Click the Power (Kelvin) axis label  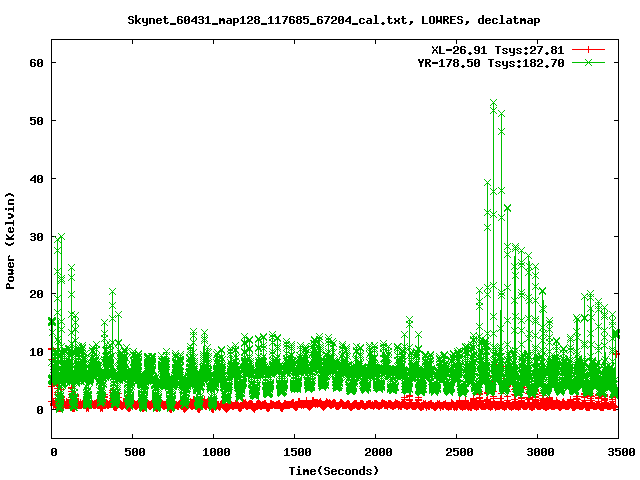click(10, 241)
